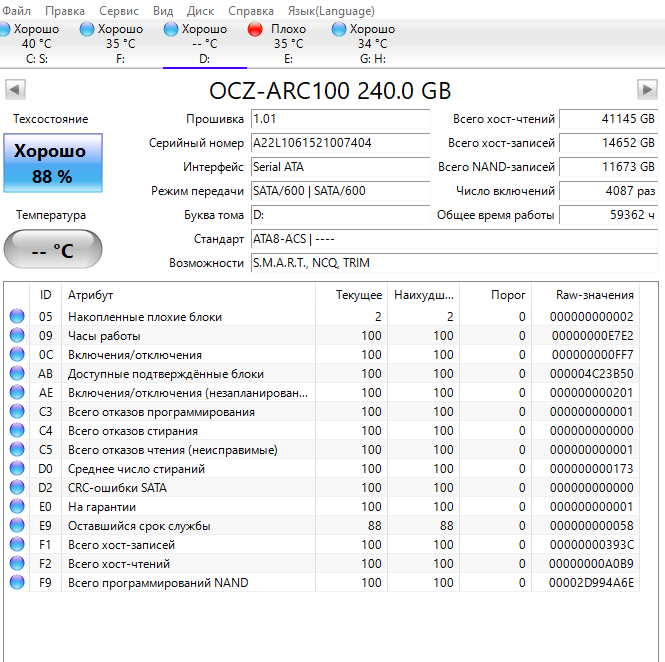Screen dimensions: 665x662
Task: Click status icon for attribute F9
Action: pyautogui.click(x=17, y=583)
